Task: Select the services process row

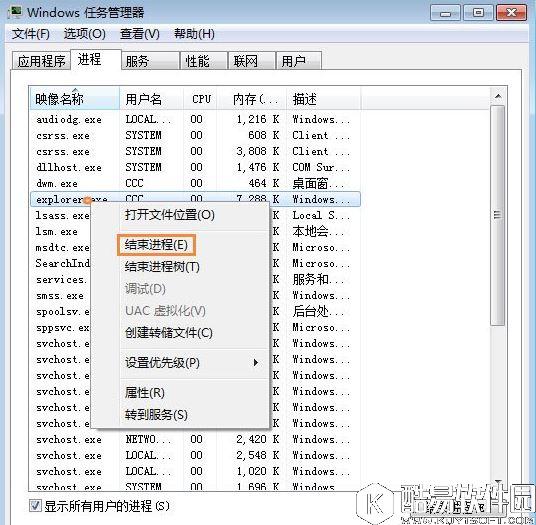Action: [x=61, y=280]
